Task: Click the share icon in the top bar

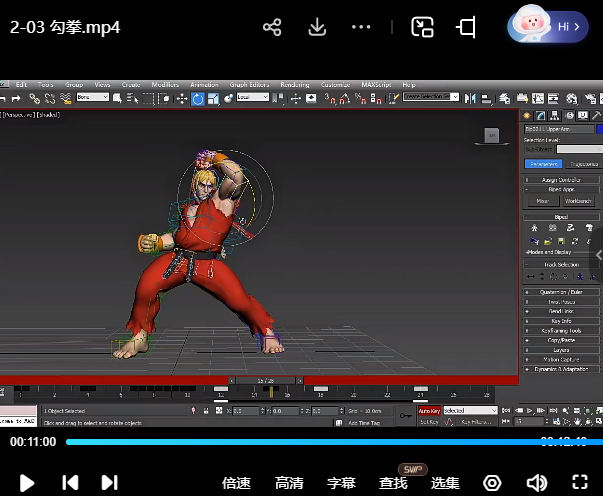Action: [272, 27]
